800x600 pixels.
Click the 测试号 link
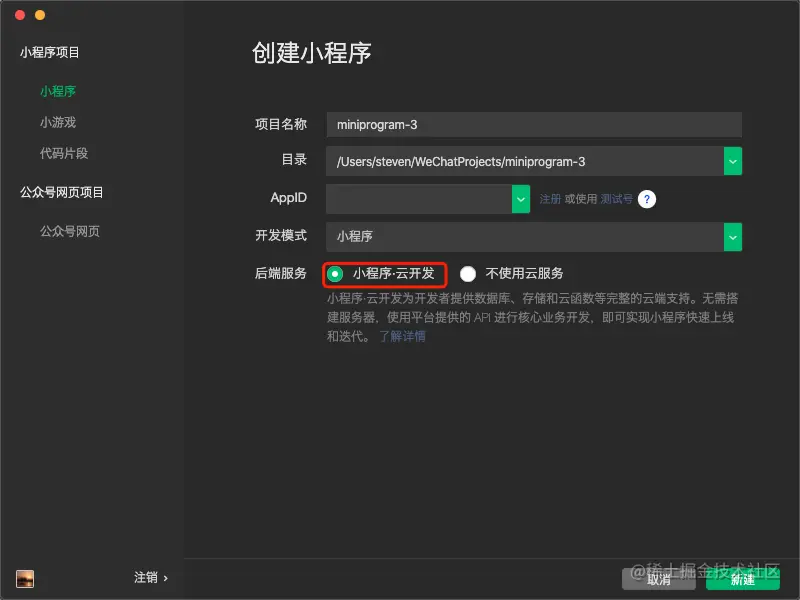(x=616, y=199)
